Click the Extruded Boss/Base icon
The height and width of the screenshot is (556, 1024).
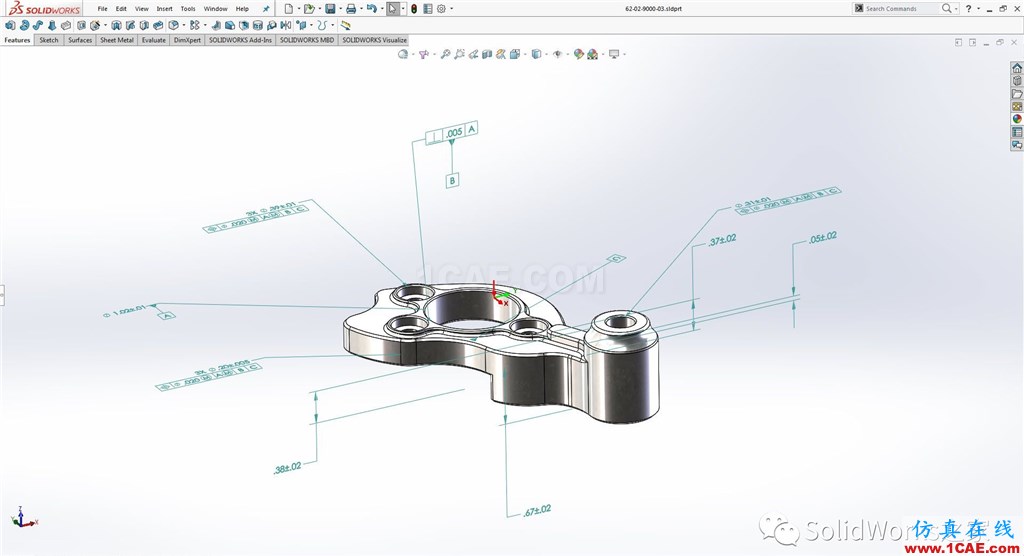tap(10, 25)
